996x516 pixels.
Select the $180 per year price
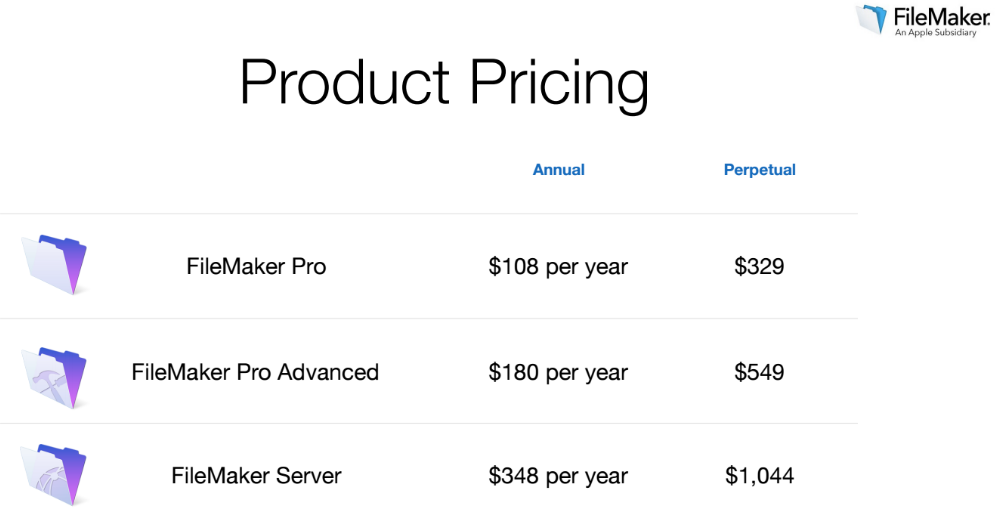pos(558,373)
